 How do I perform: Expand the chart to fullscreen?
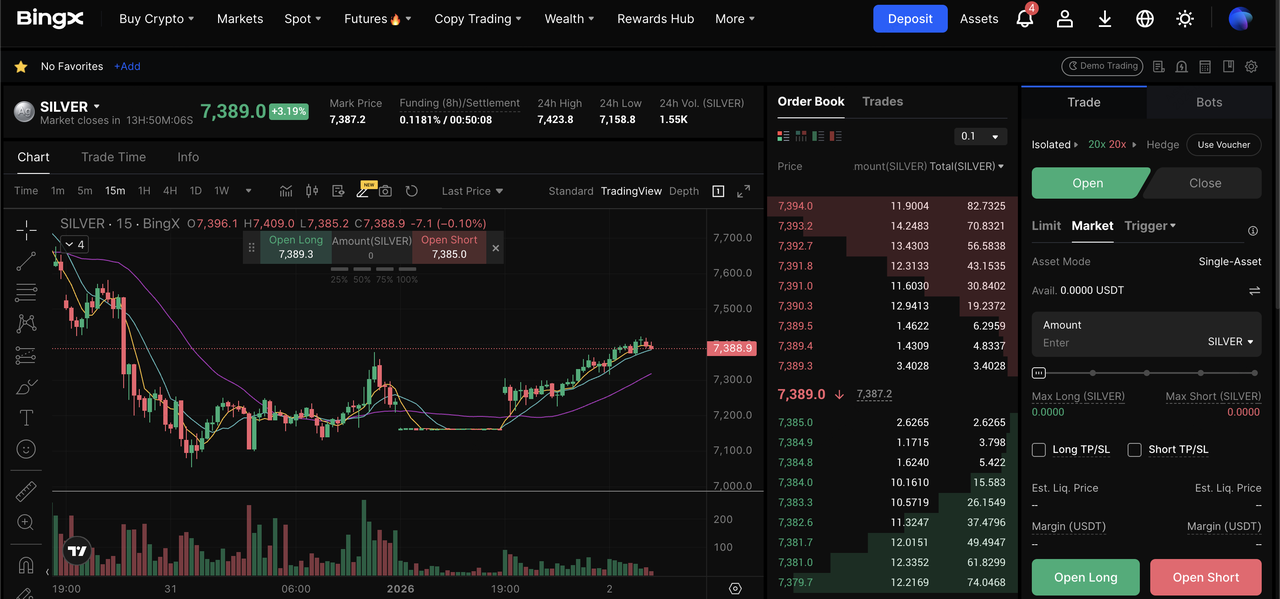click(x=743, y=191)
